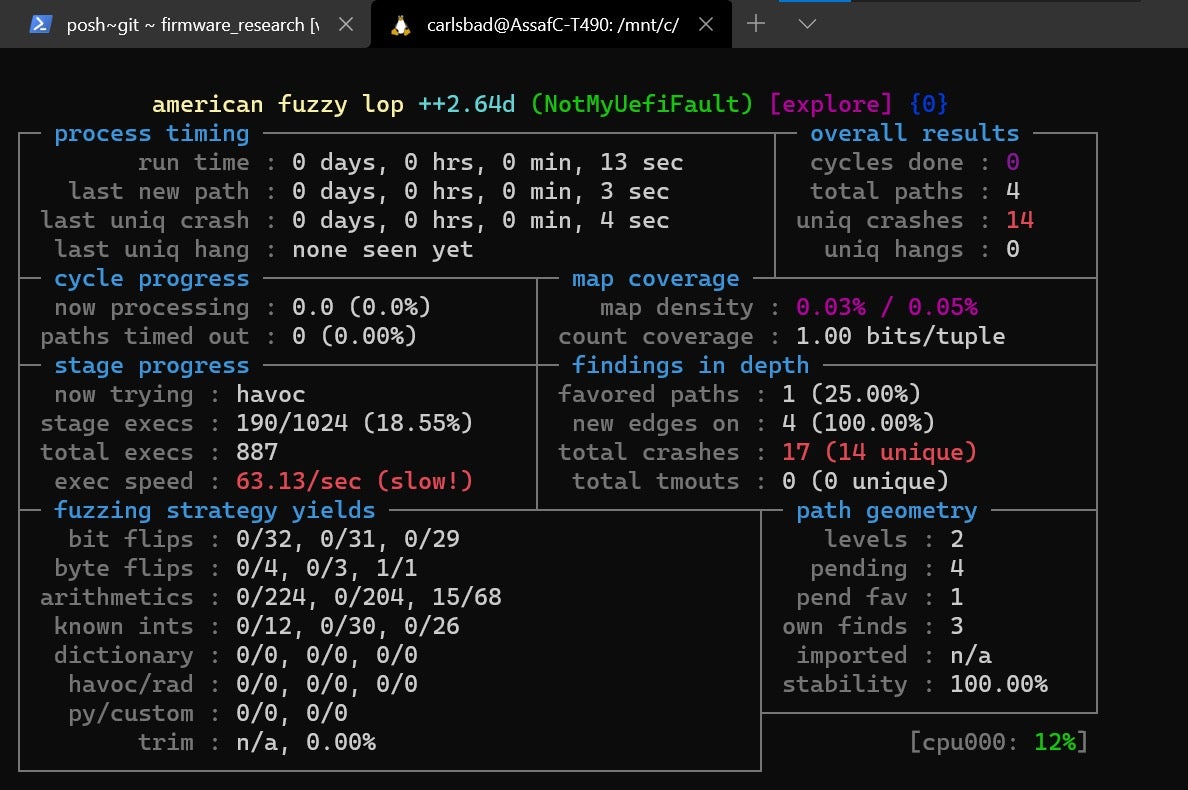
Task: Click the stability 100.00% value
Action: (x=998, y=684)
